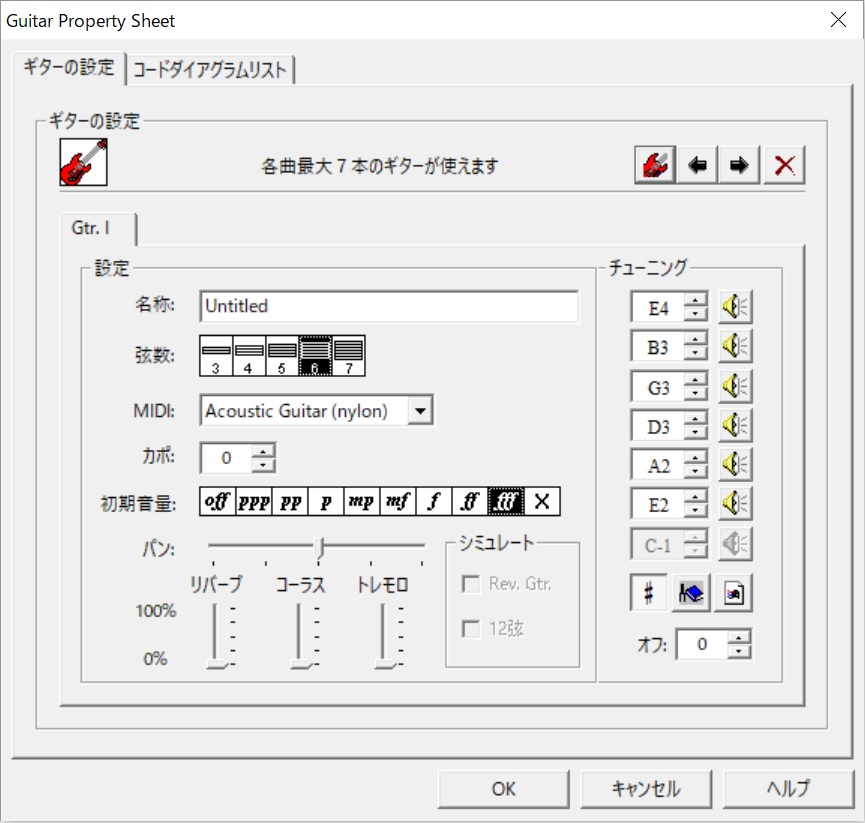The width and height of the screenshot is (865, 823).
Task: Open the MIDI instrument dropdown
Action: click(421, 410)
